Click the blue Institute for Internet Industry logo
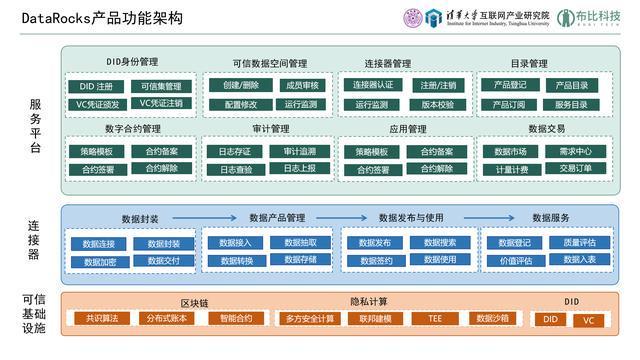Image resolution: width=640 pixels, height=360 pixels. click(434, 18)
